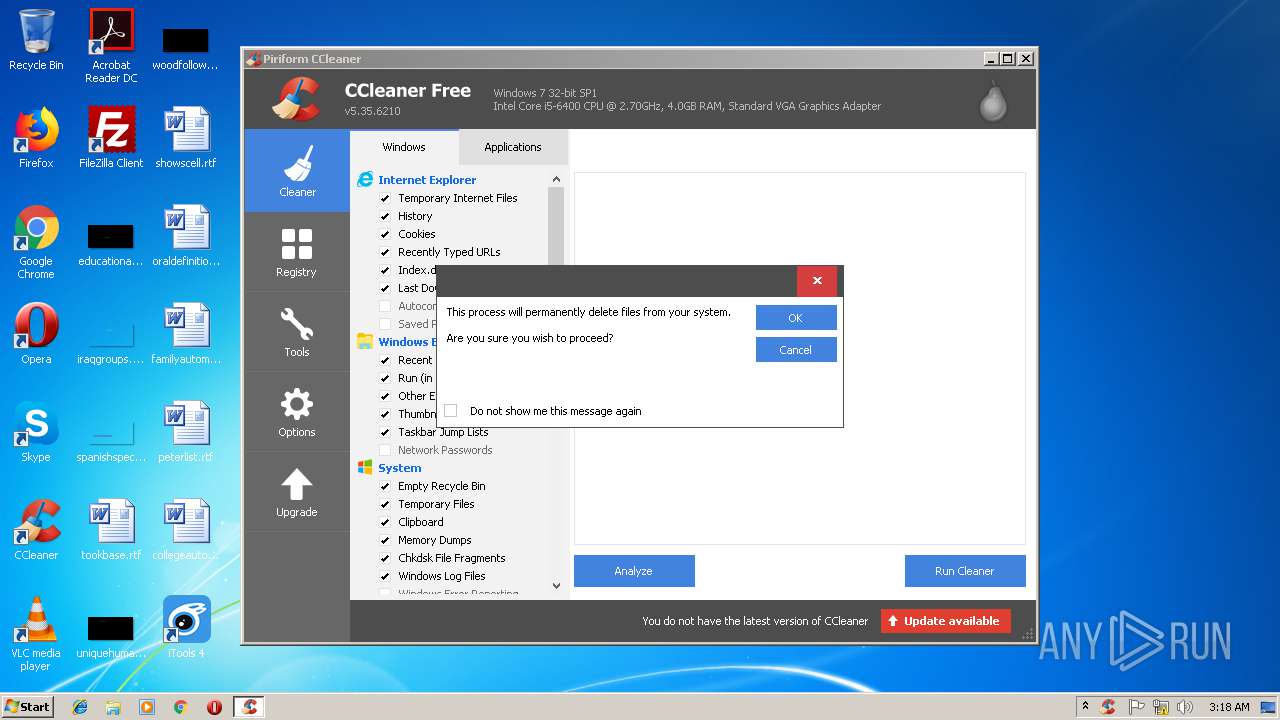Viewport: 1280px width, 720px height.
Task: Open tookbase.rtf desktop file
Action: (x=111, y=530)
